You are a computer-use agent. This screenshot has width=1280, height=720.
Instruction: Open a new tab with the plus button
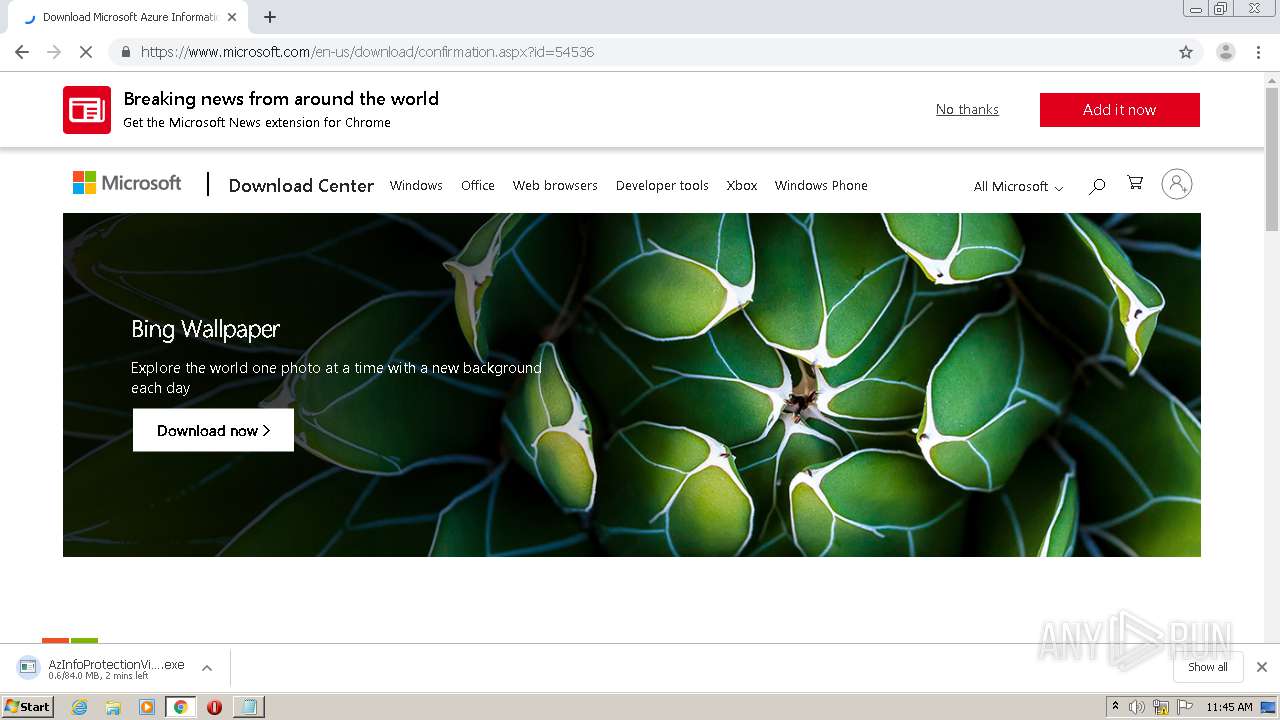[x=270, y=17]
